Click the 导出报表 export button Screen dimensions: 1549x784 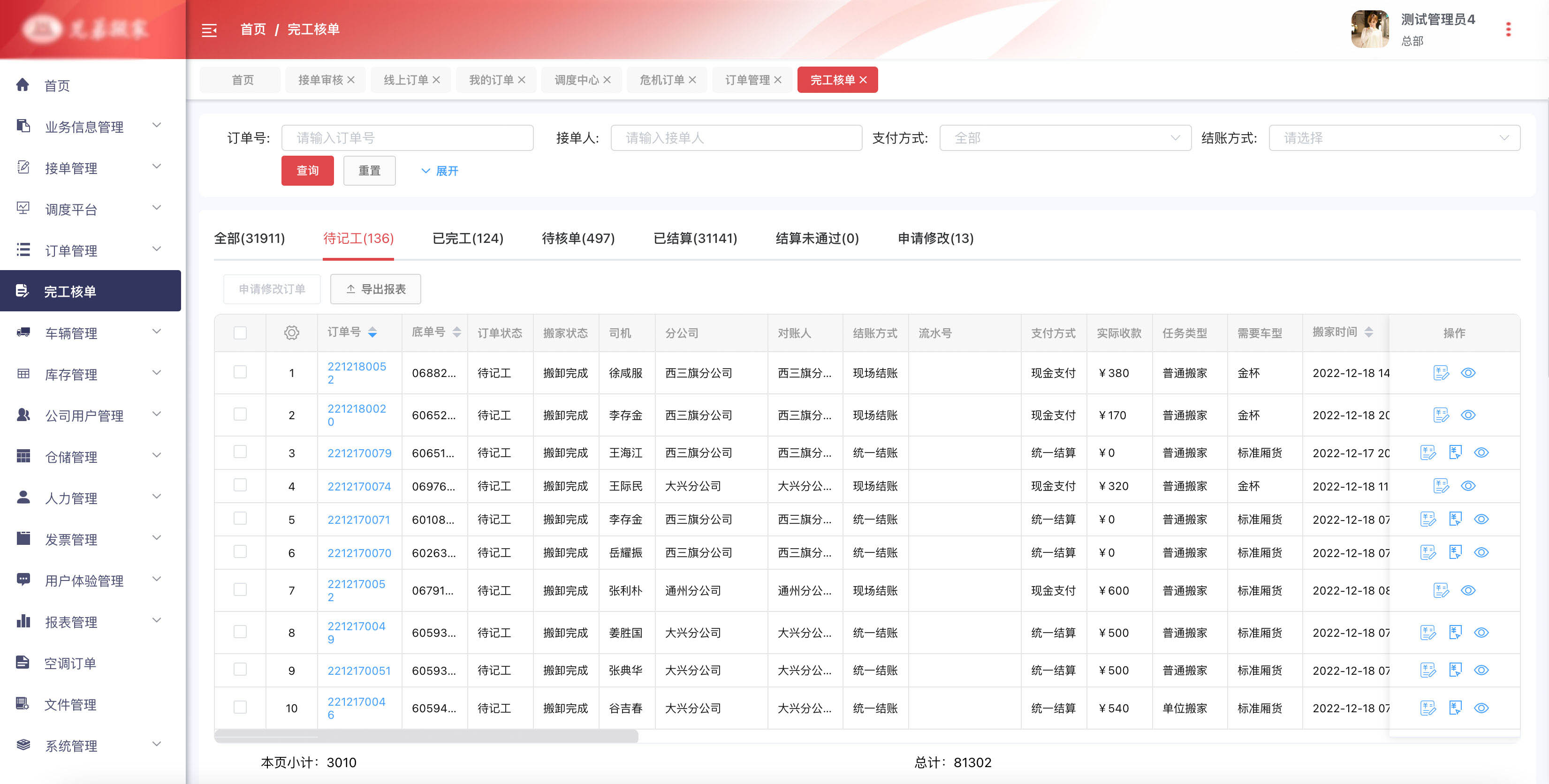click(x=375, y=289)
